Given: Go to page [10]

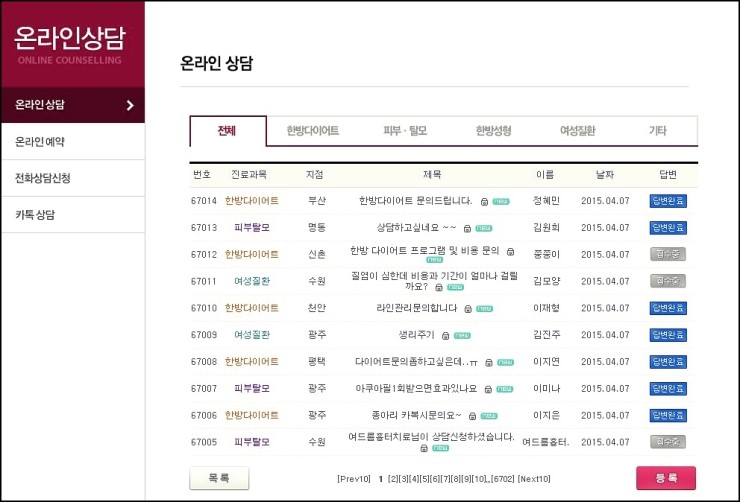Looking at the screenshot, I should (x=479, y=479).
